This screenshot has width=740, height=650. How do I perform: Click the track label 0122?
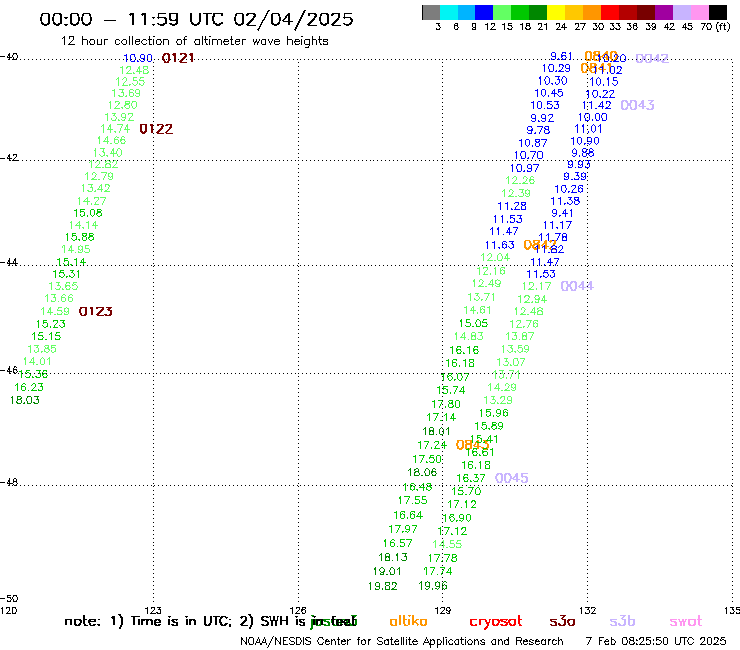[x=156, y=129]
